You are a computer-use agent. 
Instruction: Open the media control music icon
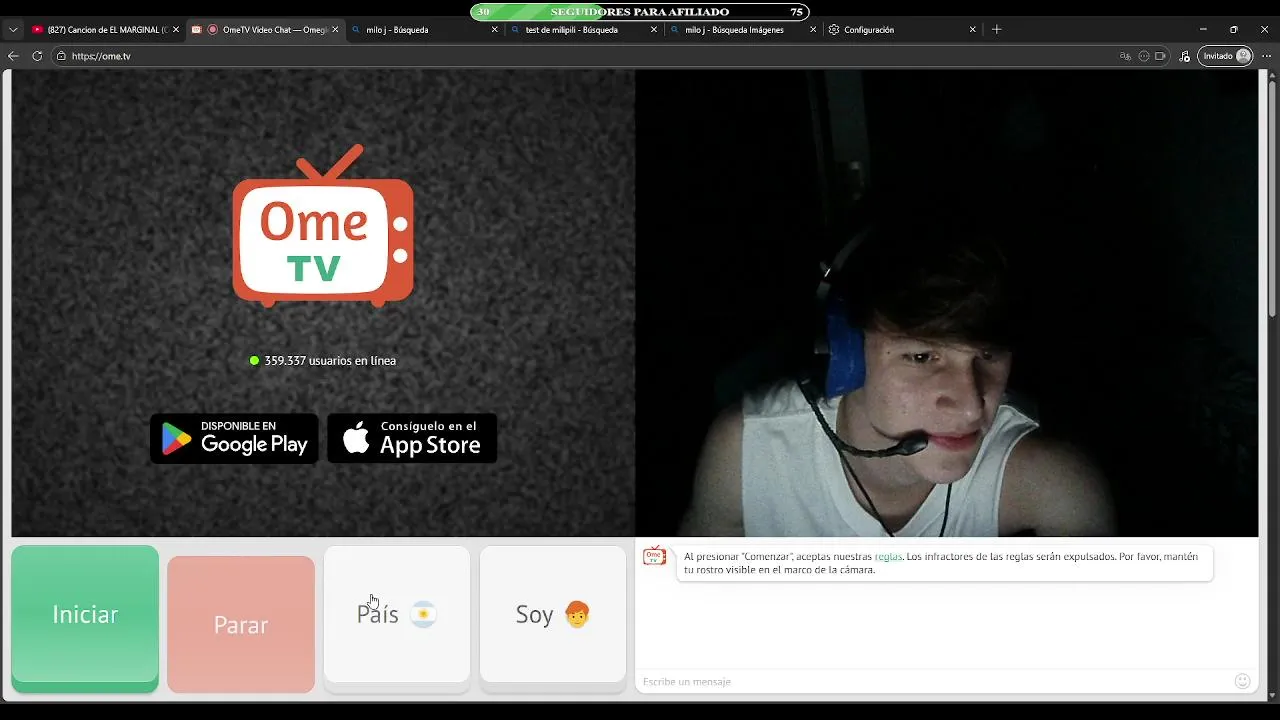(1185, 56)
